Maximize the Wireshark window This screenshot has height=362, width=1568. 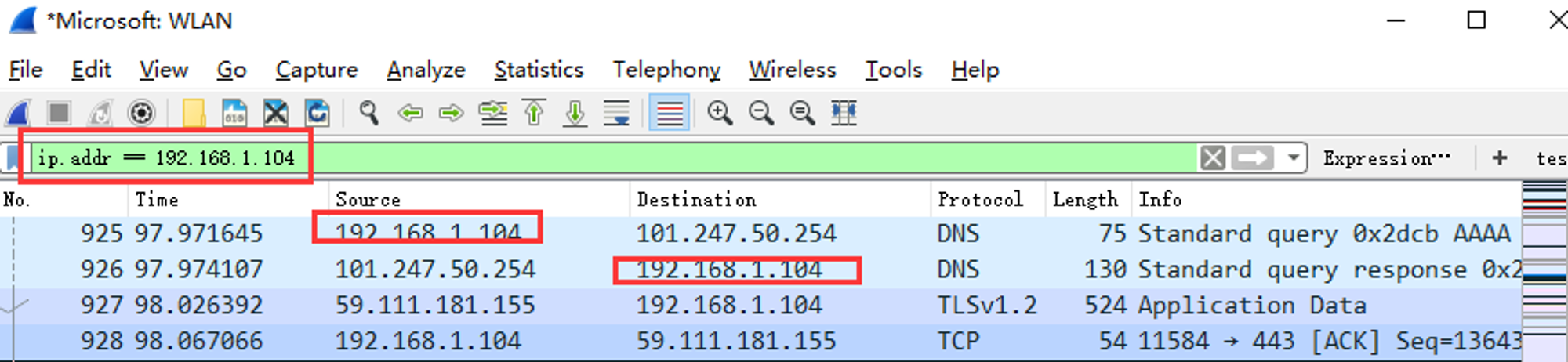point(1476,20)
